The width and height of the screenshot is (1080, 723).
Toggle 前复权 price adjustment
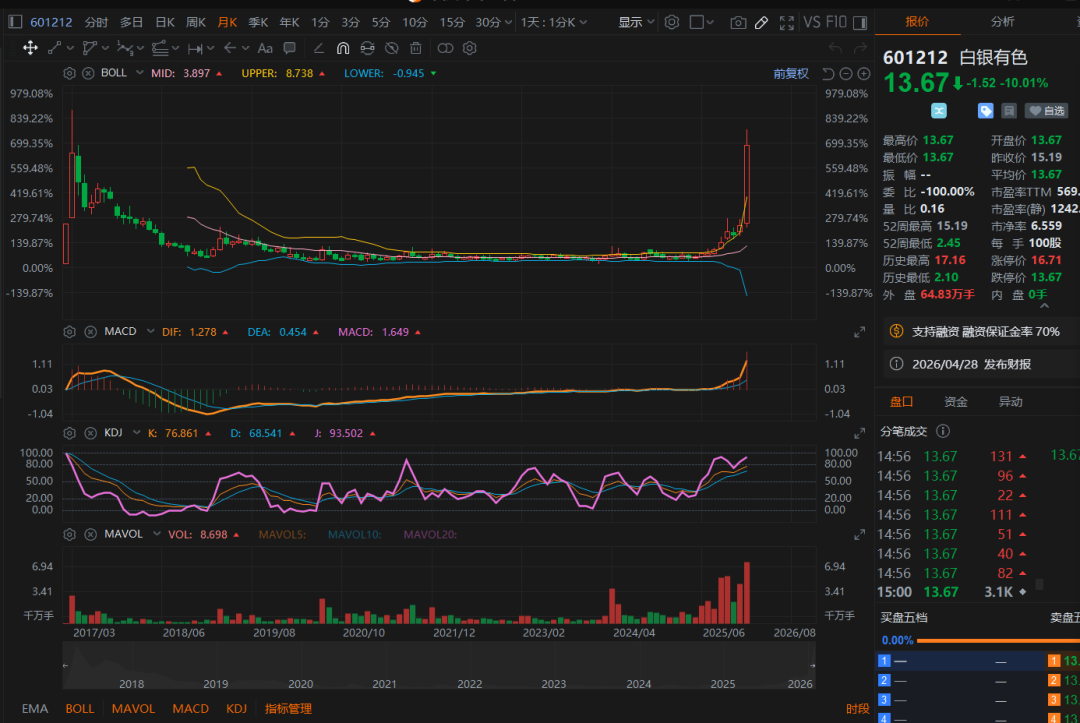[x=791, y=74]
